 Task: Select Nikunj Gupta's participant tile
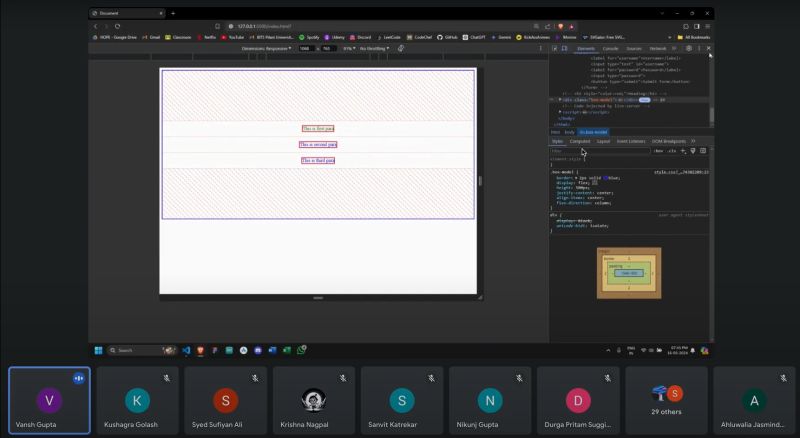click(490, 400)
